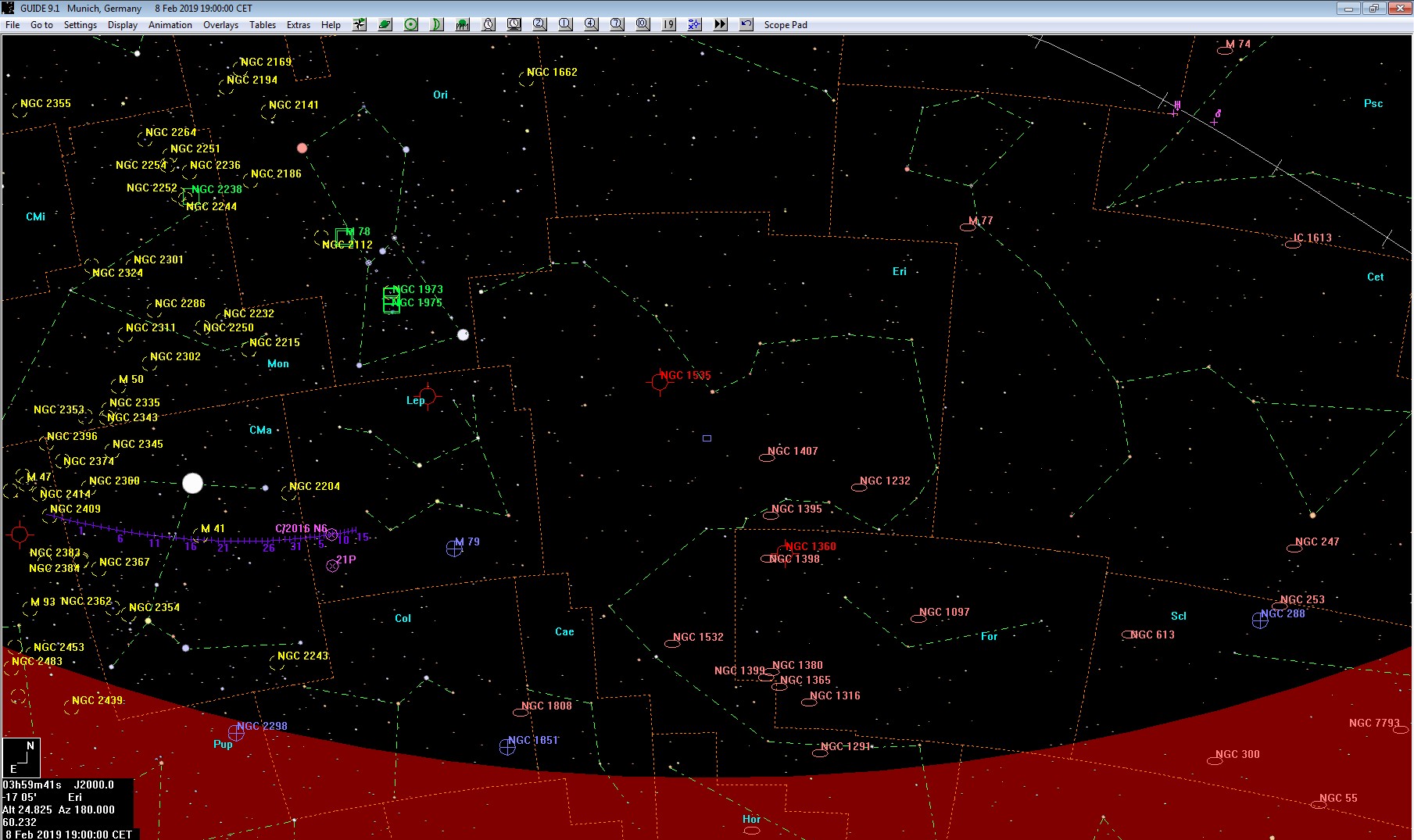This screenshot has width=1414, height=840.
Task: Select zoom level 7 magnifier icon
Action: (x=618, y=24)
